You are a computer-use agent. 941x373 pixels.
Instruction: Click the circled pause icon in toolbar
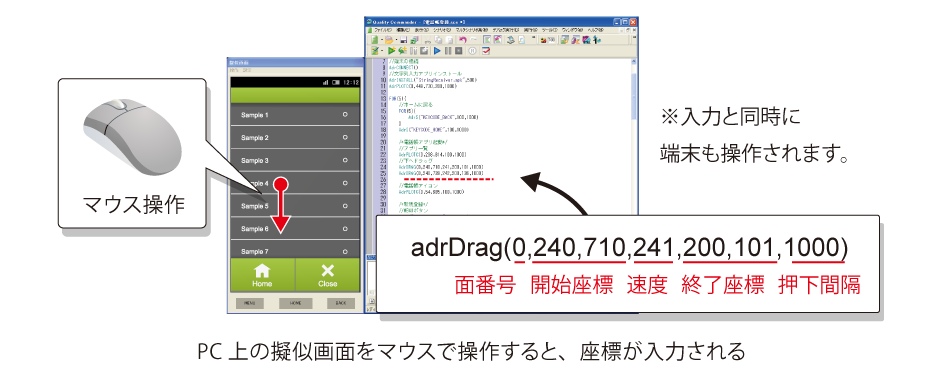pyautogui.click(x=472, y=51)
